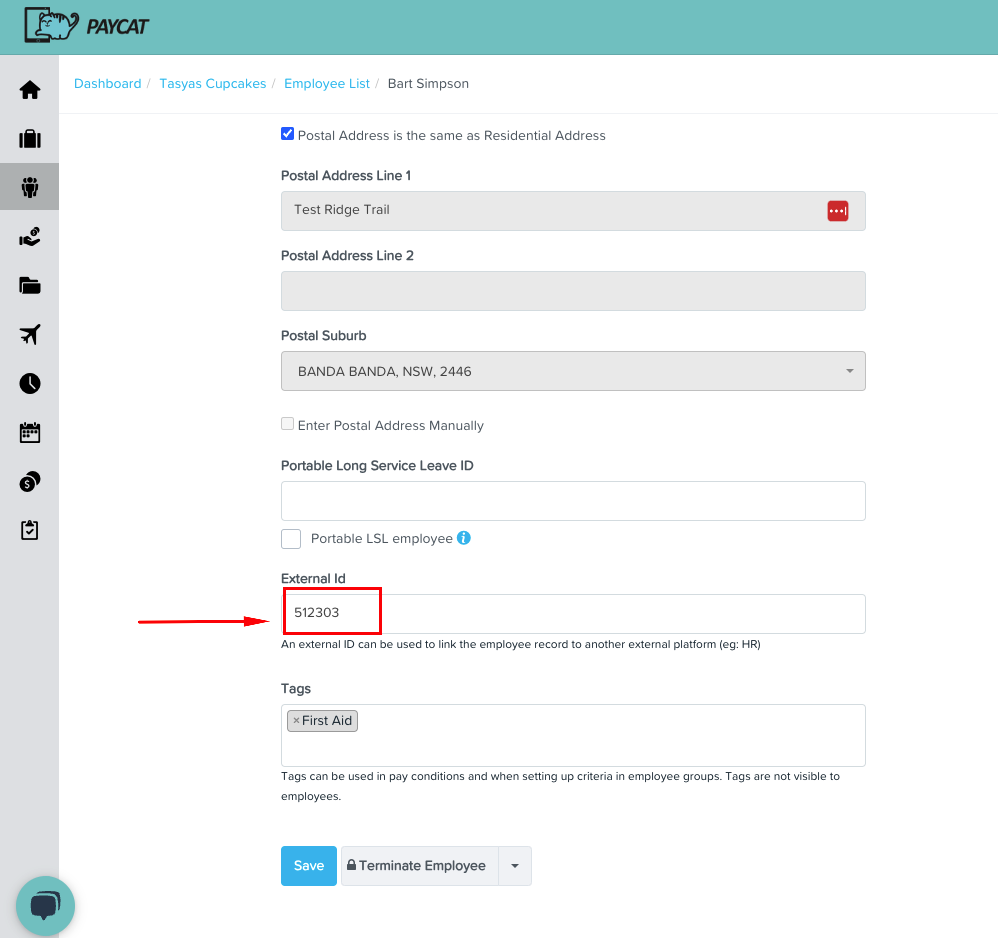Open the clock timesheets icon
This screenshot has height=938, width=998.
30,383
